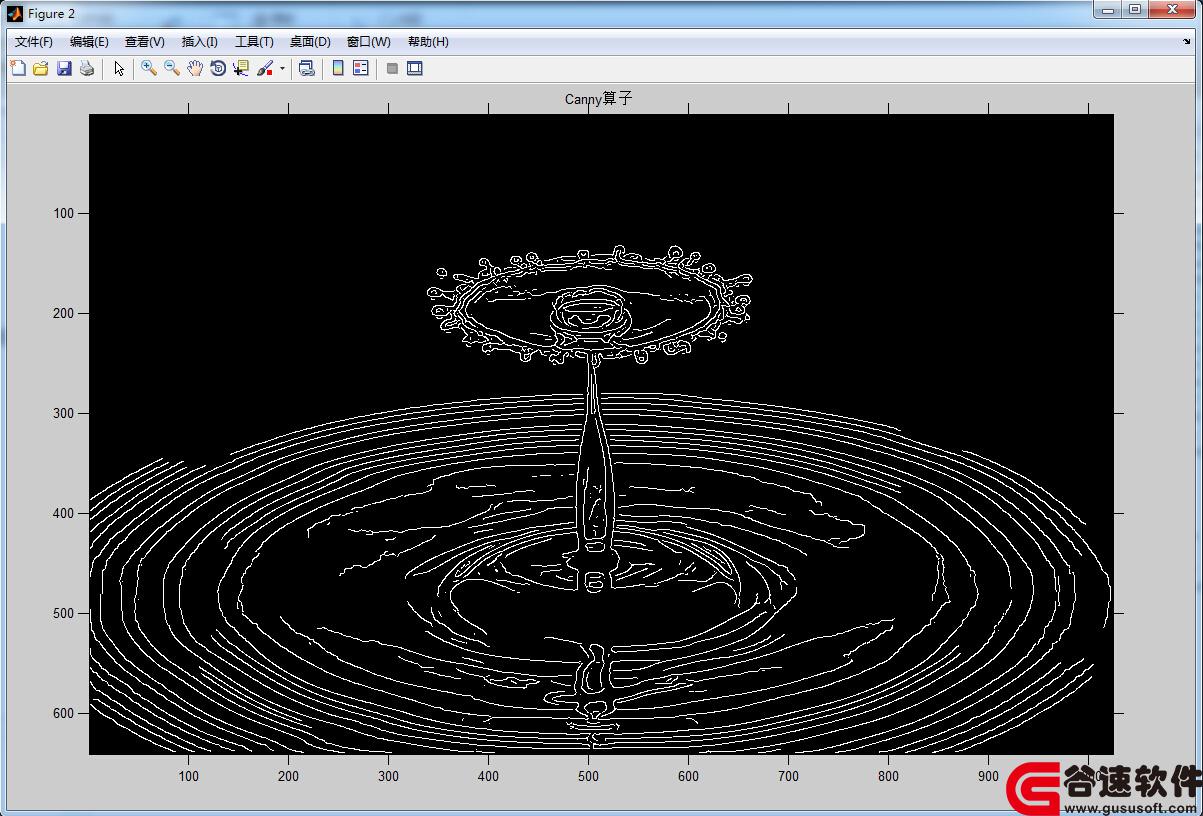Print the figure using the printer icon
Screen dimensions: 1203x816
[x=87, y=68]
